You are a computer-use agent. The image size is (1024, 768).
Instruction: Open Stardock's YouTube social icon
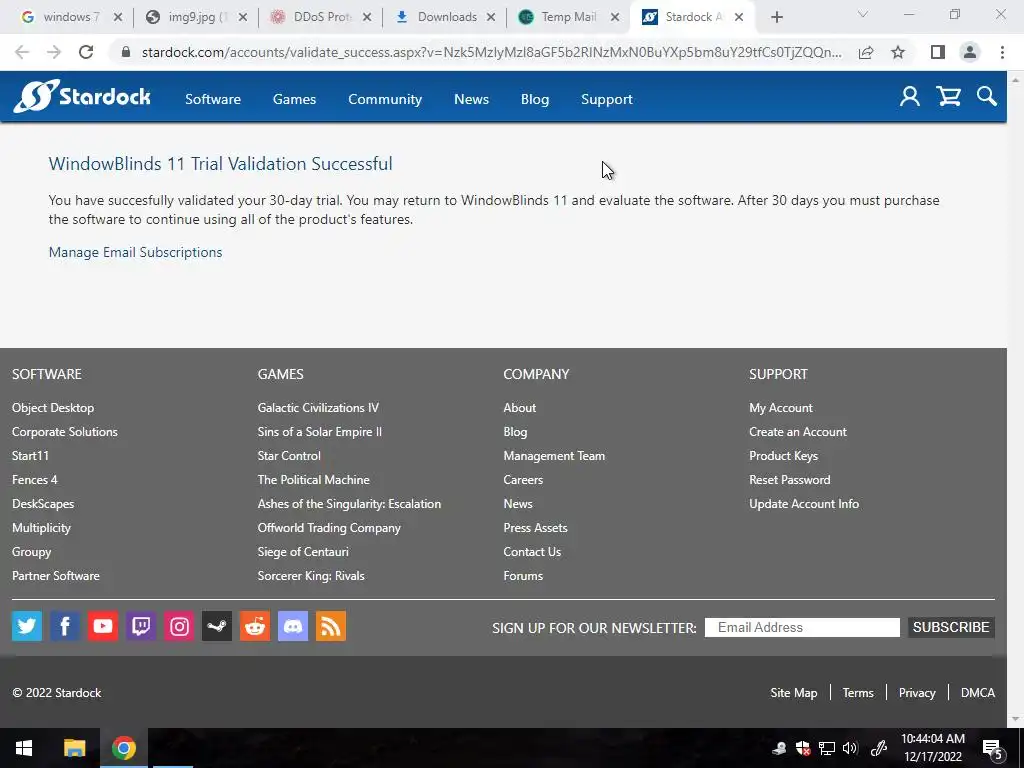click(103, 626)
